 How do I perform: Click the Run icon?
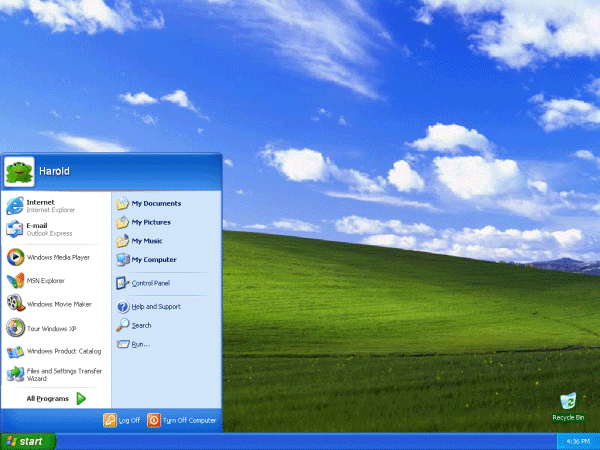[123, 344]
